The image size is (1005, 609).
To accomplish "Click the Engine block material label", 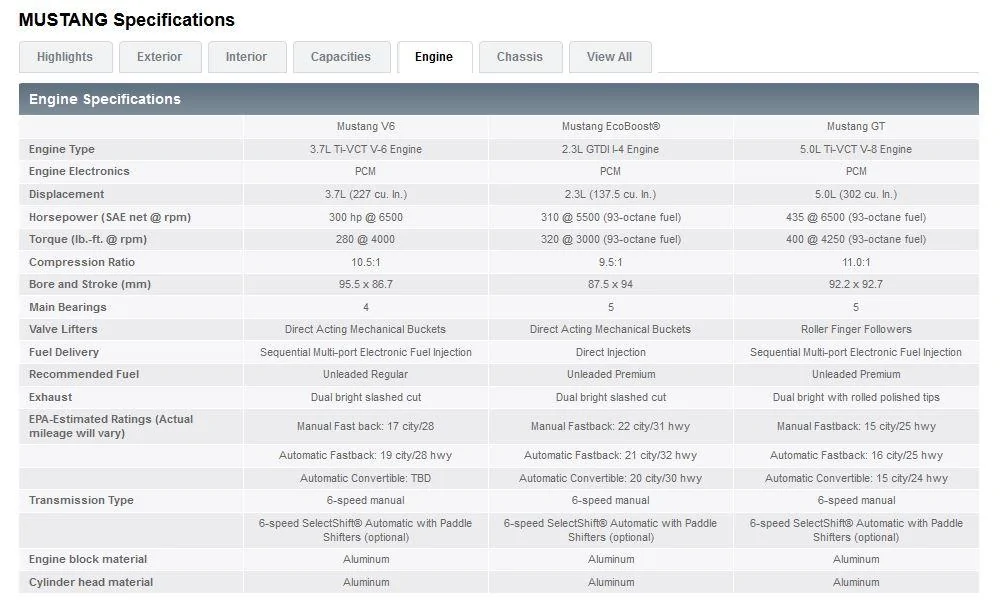I will pyautogui.click(x=88, y=559).
